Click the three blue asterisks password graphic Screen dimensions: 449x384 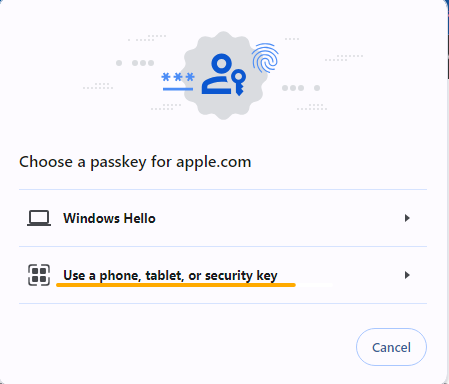coord(178,77)
